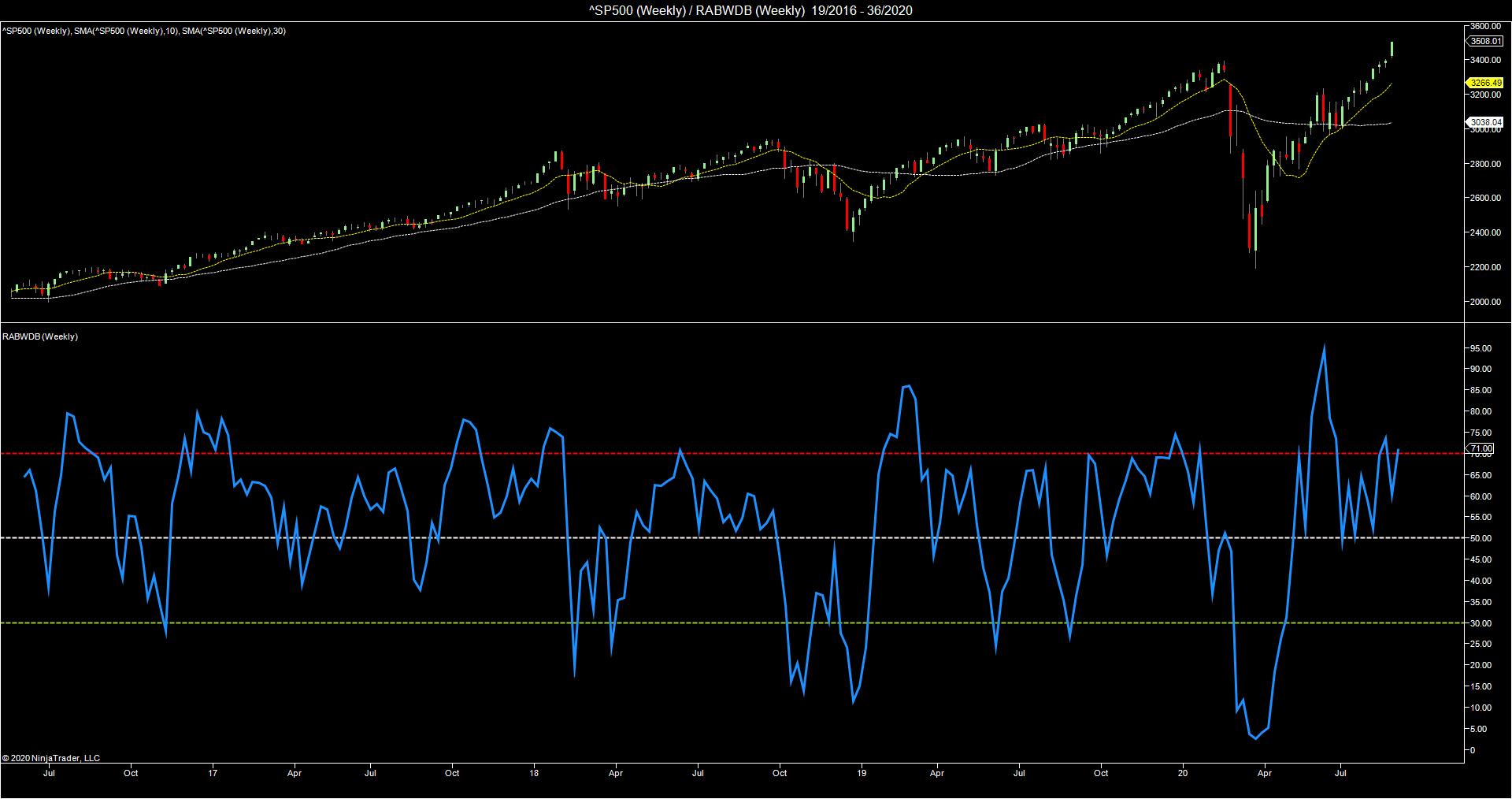Click the 2400.00 price axis label
The image size is (1512, 799).
click(1487, 232)
